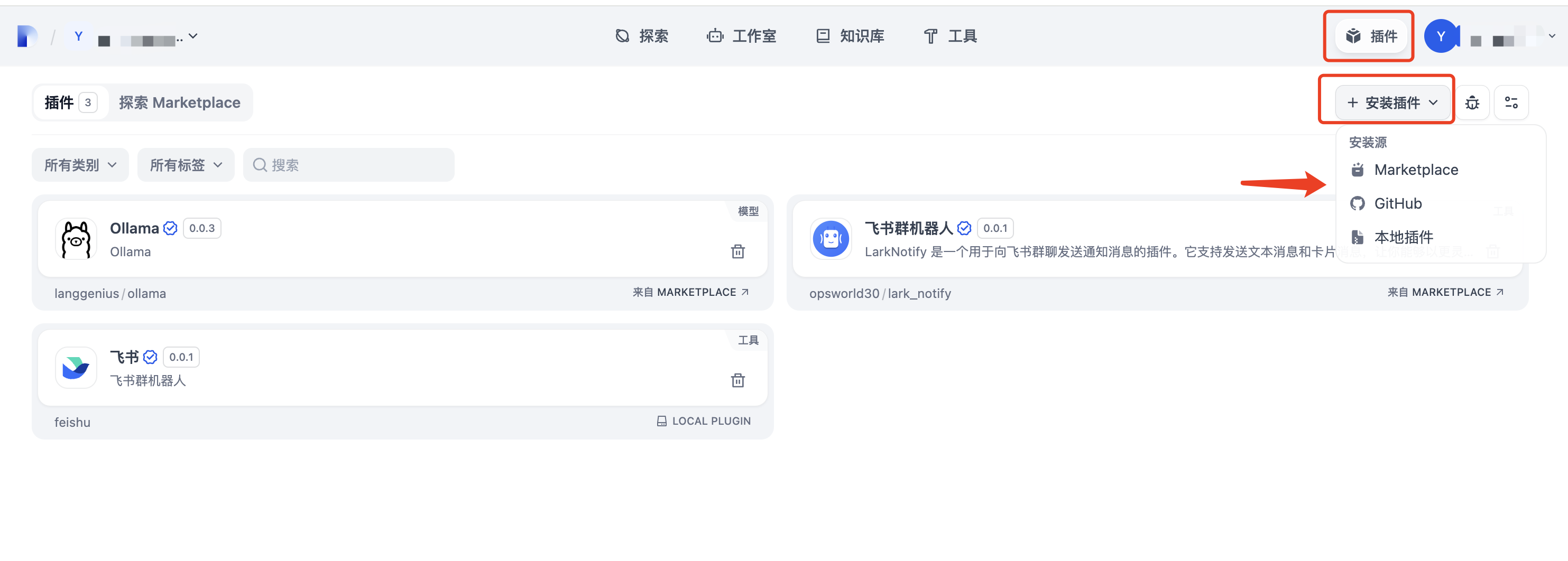This screenshot has width=1568, height=561.
Task: Open the user account avatar menu
Action: [1441, 36]
